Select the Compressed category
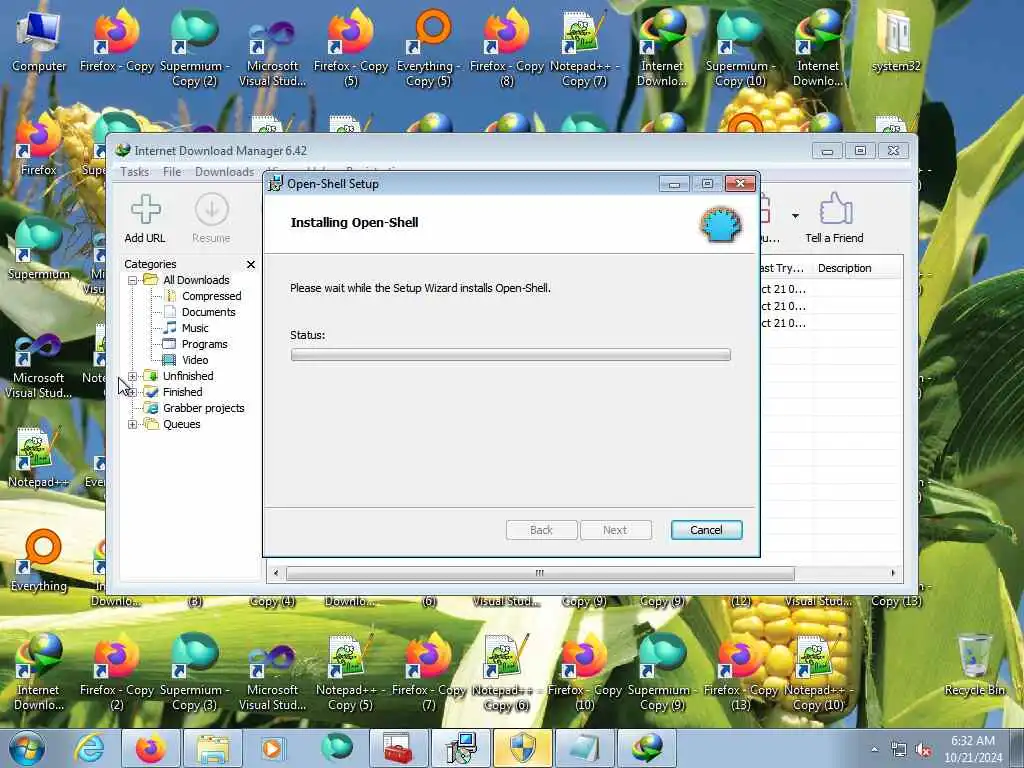Image resolution: width=1024 pixels, height=768 pixels. tap(211, 296)
